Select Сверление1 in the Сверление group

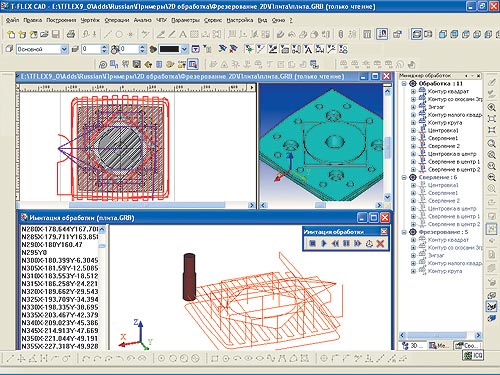443,193
